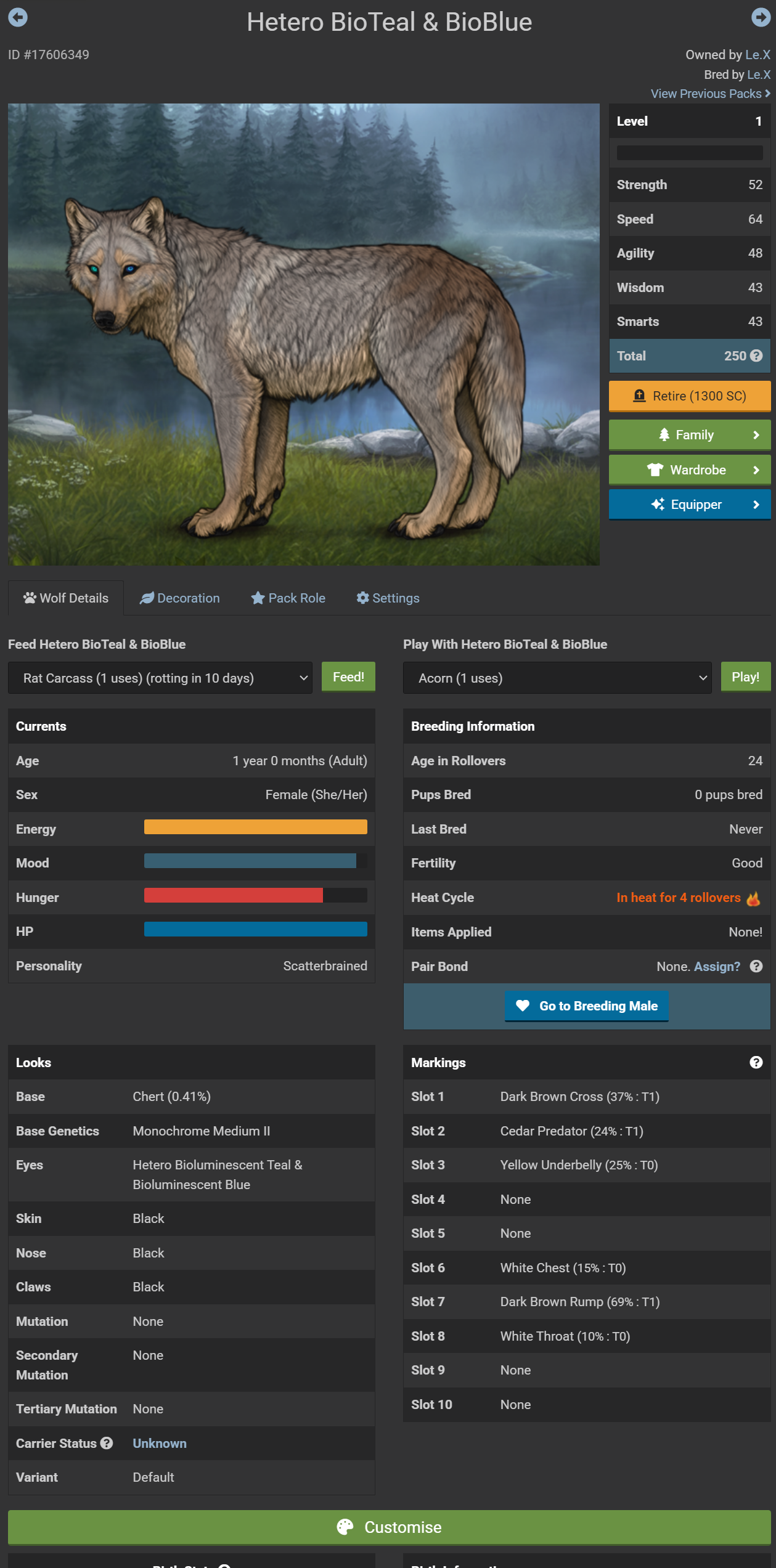Switch to the Pack Role tab

tap(288, 598)
